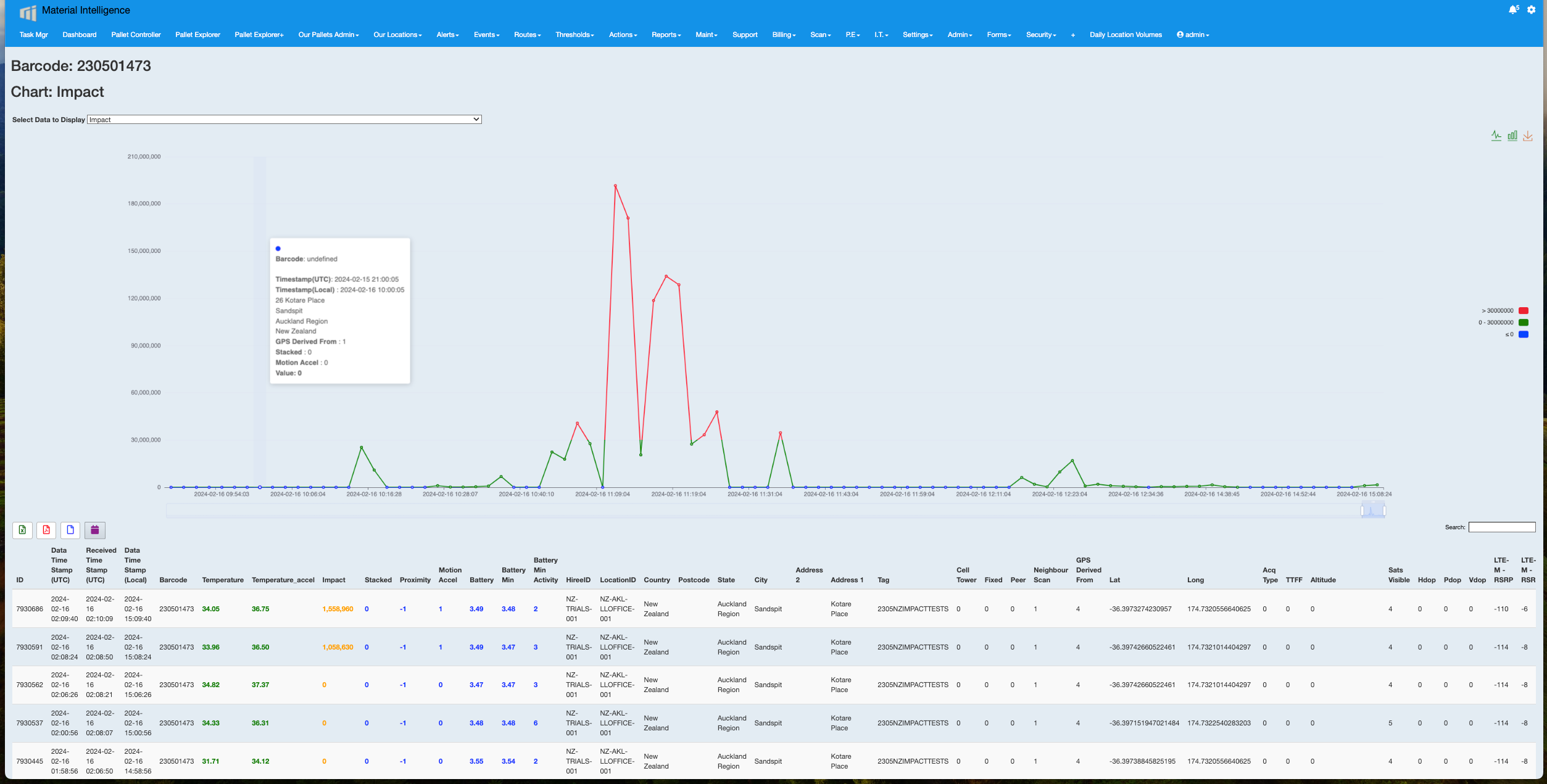Screen dimensions: 1547x784
Task: Click latitude -36.3973274230957
Action: tap(1140, 609)
